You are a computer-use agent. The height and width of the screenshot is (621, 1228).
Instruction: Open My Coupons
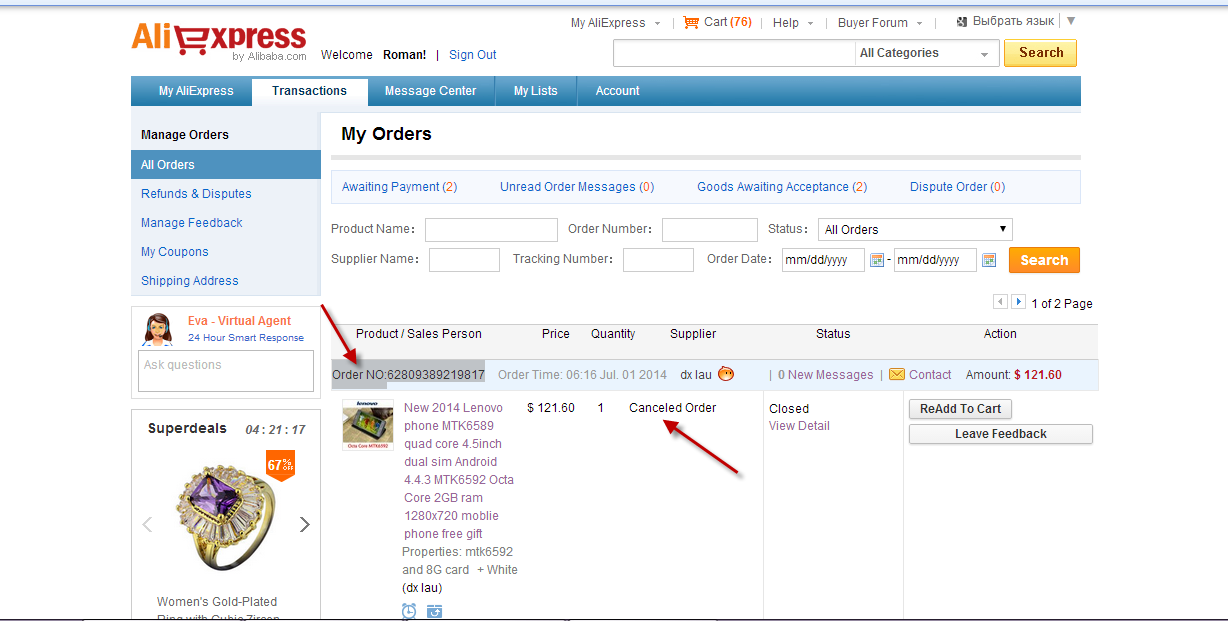pos(175,252)
